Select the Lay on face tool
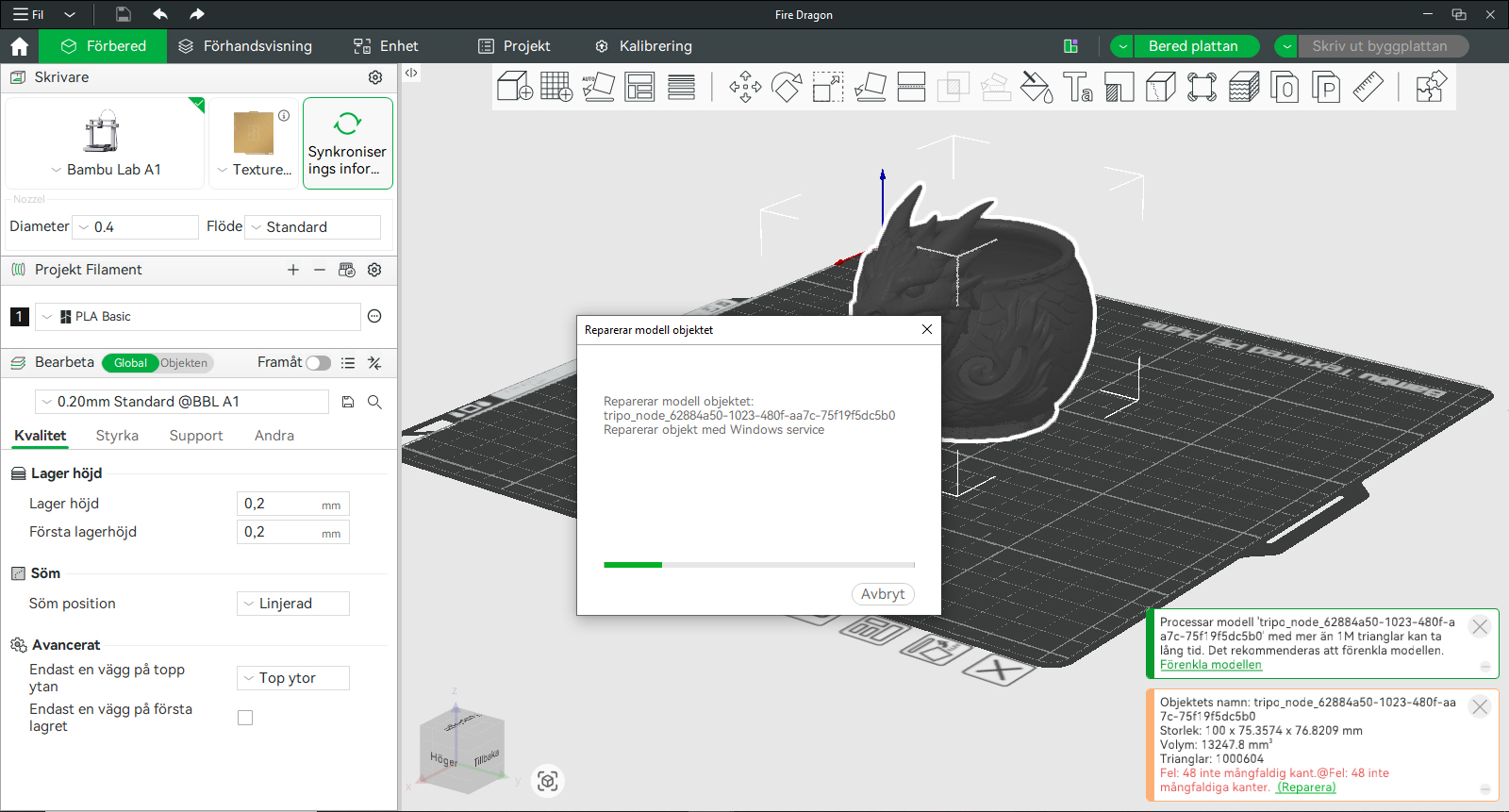Screen dimensions: 1509x812 (x=870, y=87)
